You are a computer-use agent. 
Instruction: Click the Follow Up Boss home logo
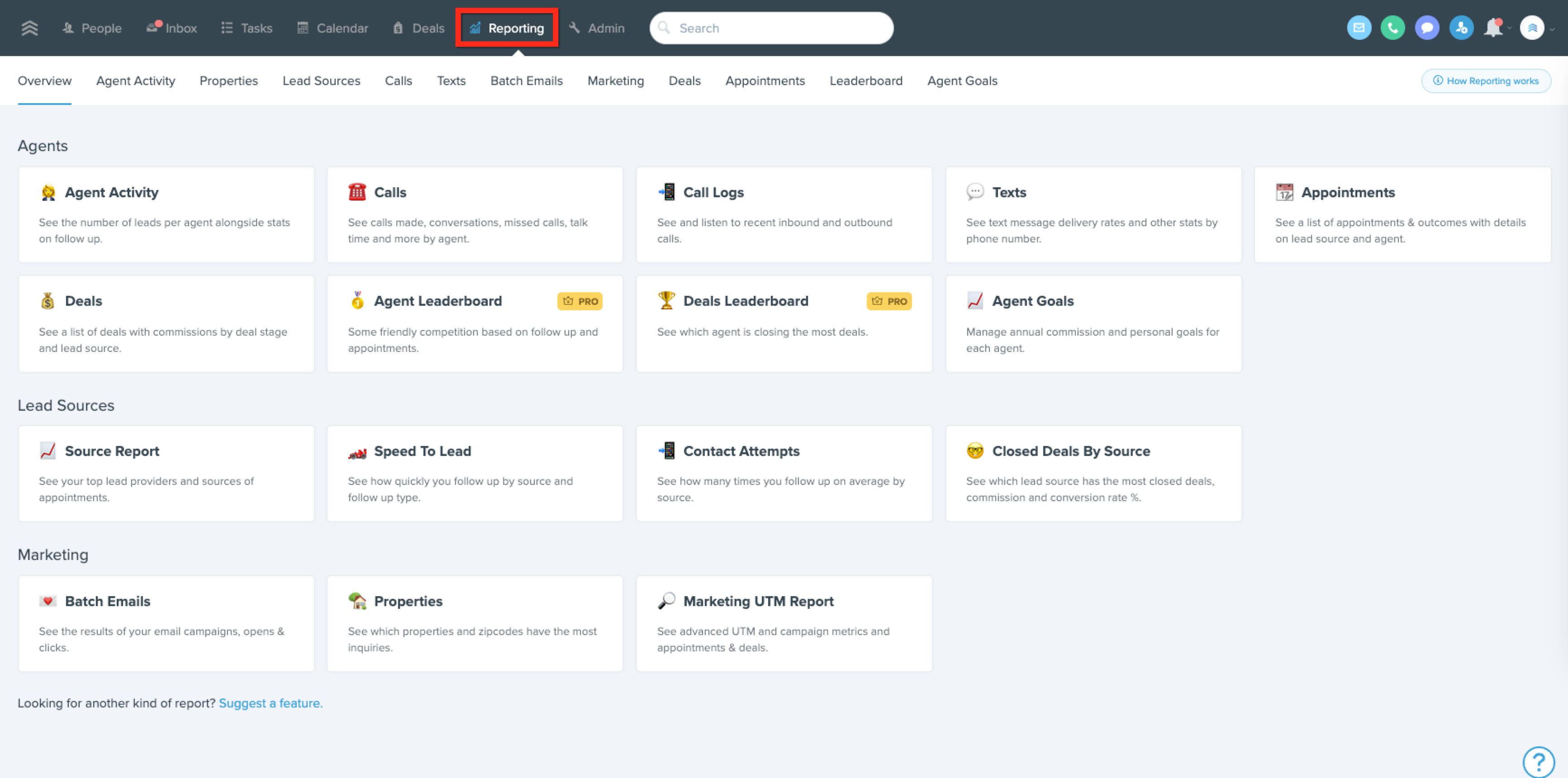pyautogui.click(x=29, y=28)
